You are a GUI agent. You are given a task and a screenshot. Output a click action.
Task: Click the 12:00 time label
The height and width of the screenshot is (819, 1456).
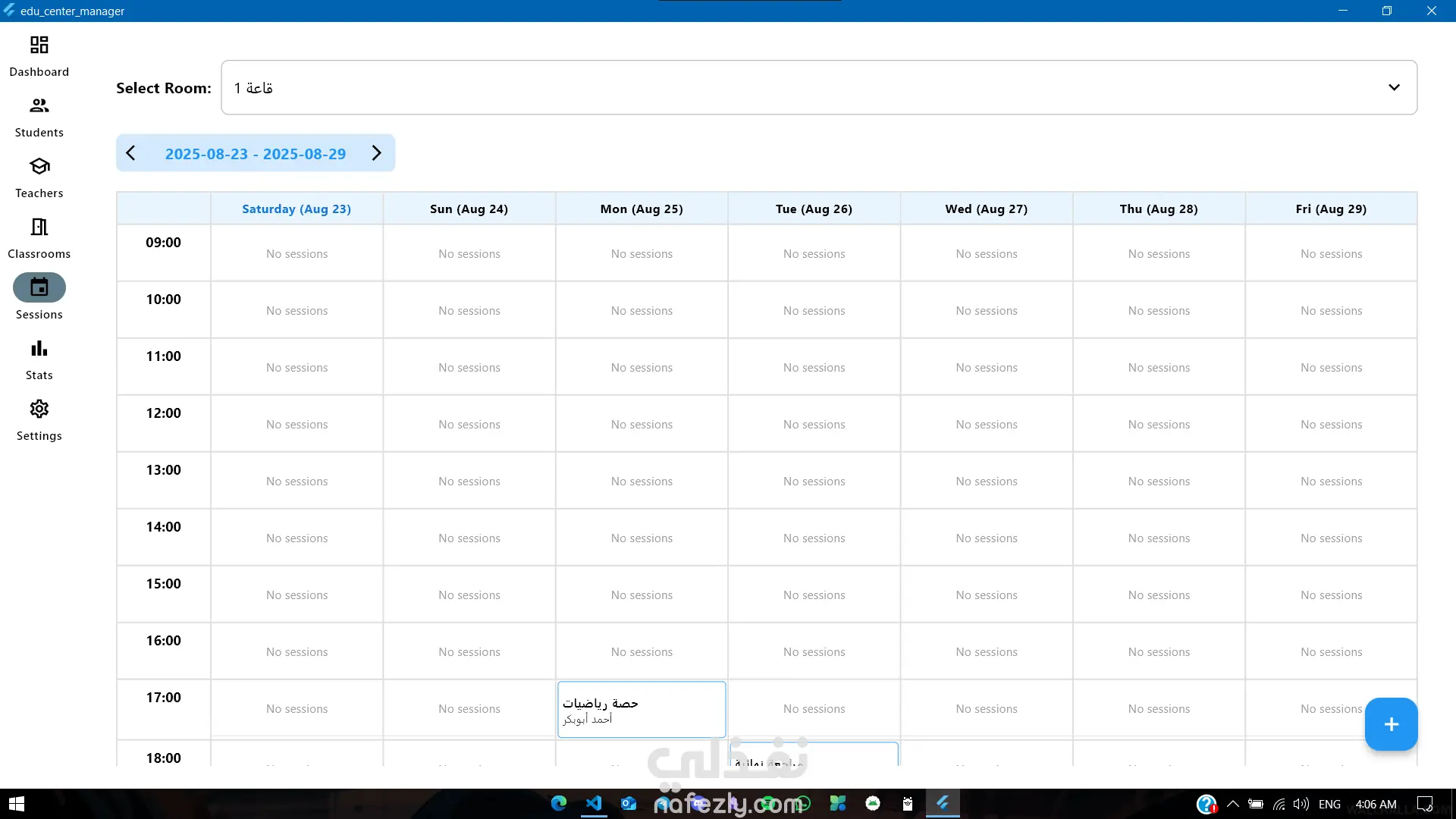[163, 413]
